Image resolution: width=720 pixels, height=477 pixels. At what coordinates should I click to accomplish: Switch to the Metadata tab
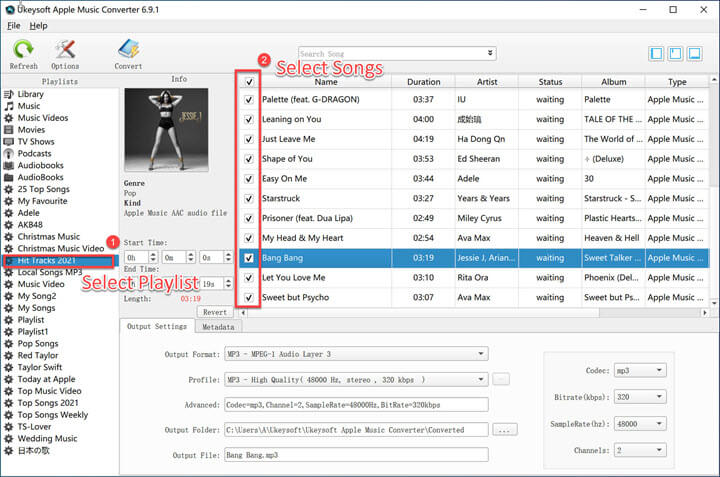218,327
